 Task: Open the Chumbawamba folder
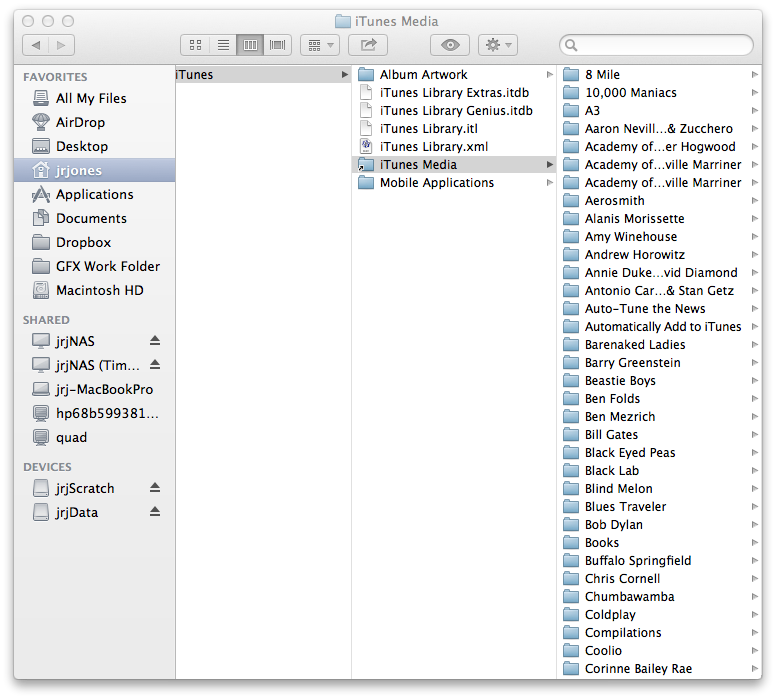pos(660,597)
